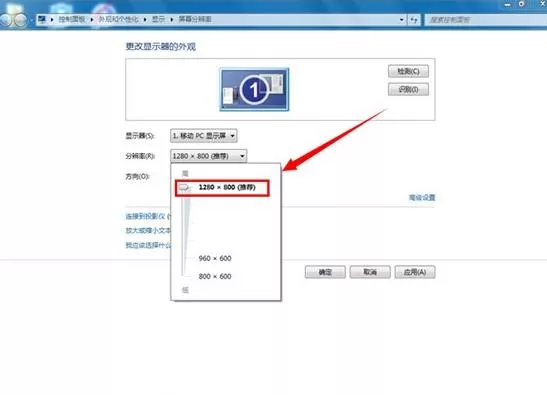This screenshot has width=547, height=395.
Task: Click the Apply (应用) button
Action: point(415,272)
